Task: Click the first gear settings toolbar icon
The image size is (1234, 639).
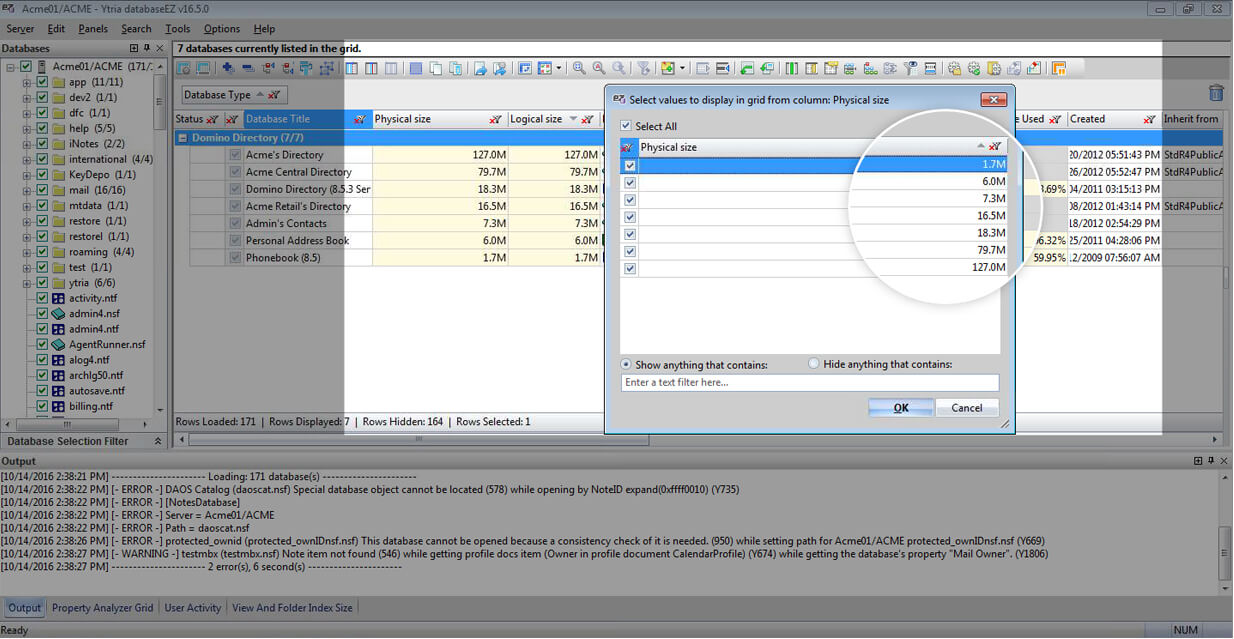Action: [954, 68]
